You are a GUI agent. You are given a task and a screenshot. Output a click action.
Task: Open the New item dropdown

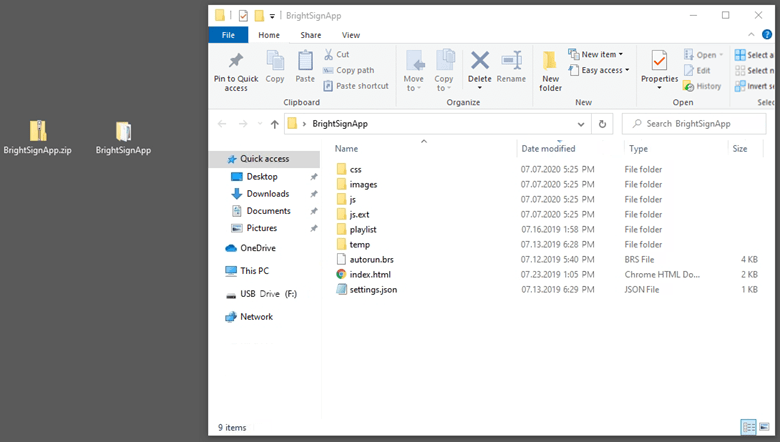pos(595,54)
